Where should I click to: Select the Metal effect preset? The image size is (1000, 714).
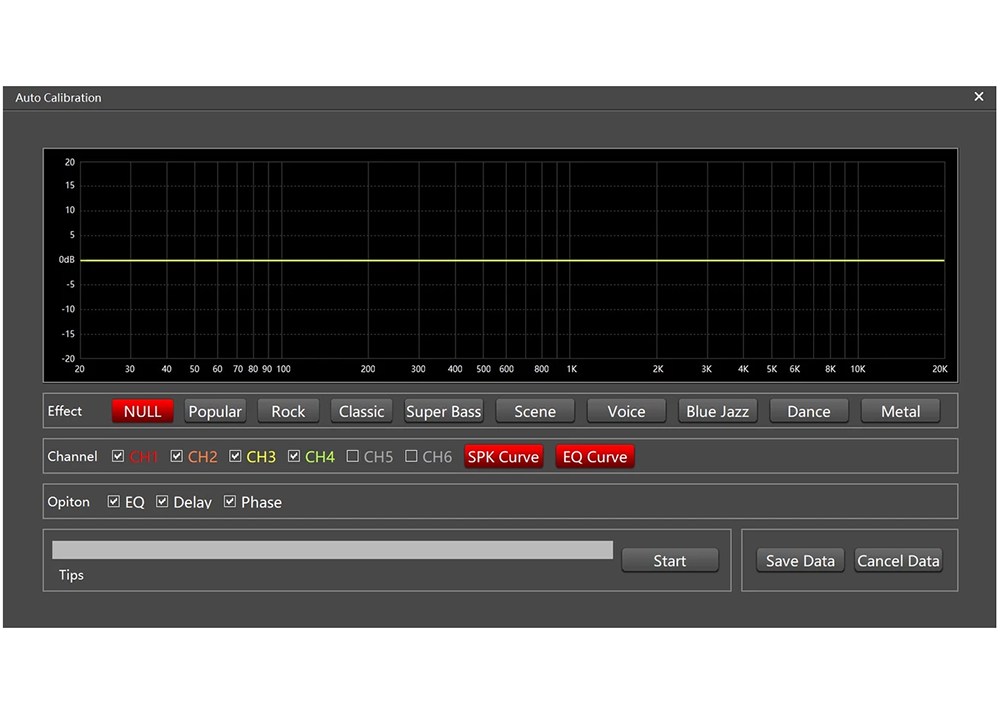tap(900, 411)
